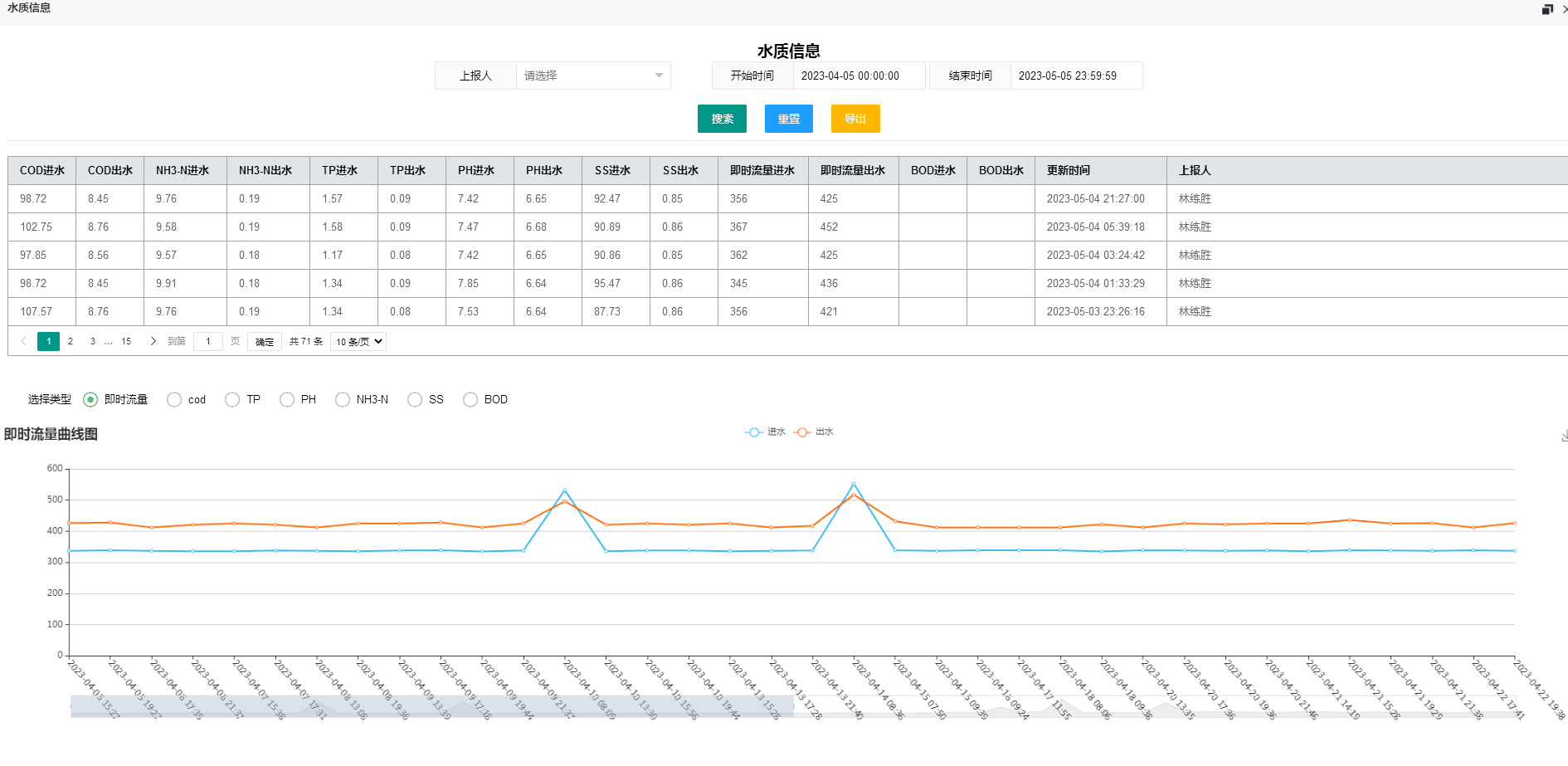
Task: Select the TP chart type
Action: [232, 400]
